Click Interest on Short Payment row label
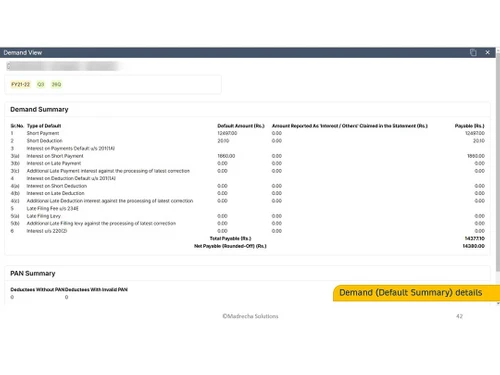This screenshot has height=375, width=500. pos(55,156)
